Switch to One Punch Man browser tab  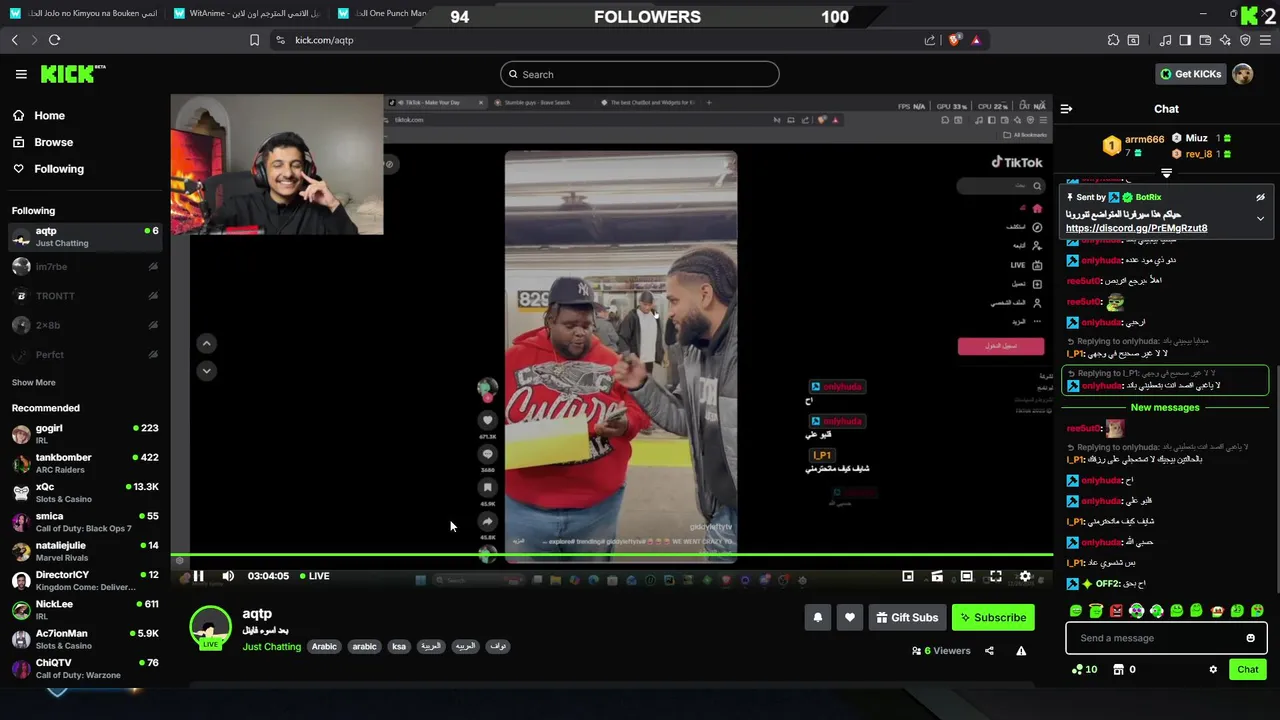[385, 13]
